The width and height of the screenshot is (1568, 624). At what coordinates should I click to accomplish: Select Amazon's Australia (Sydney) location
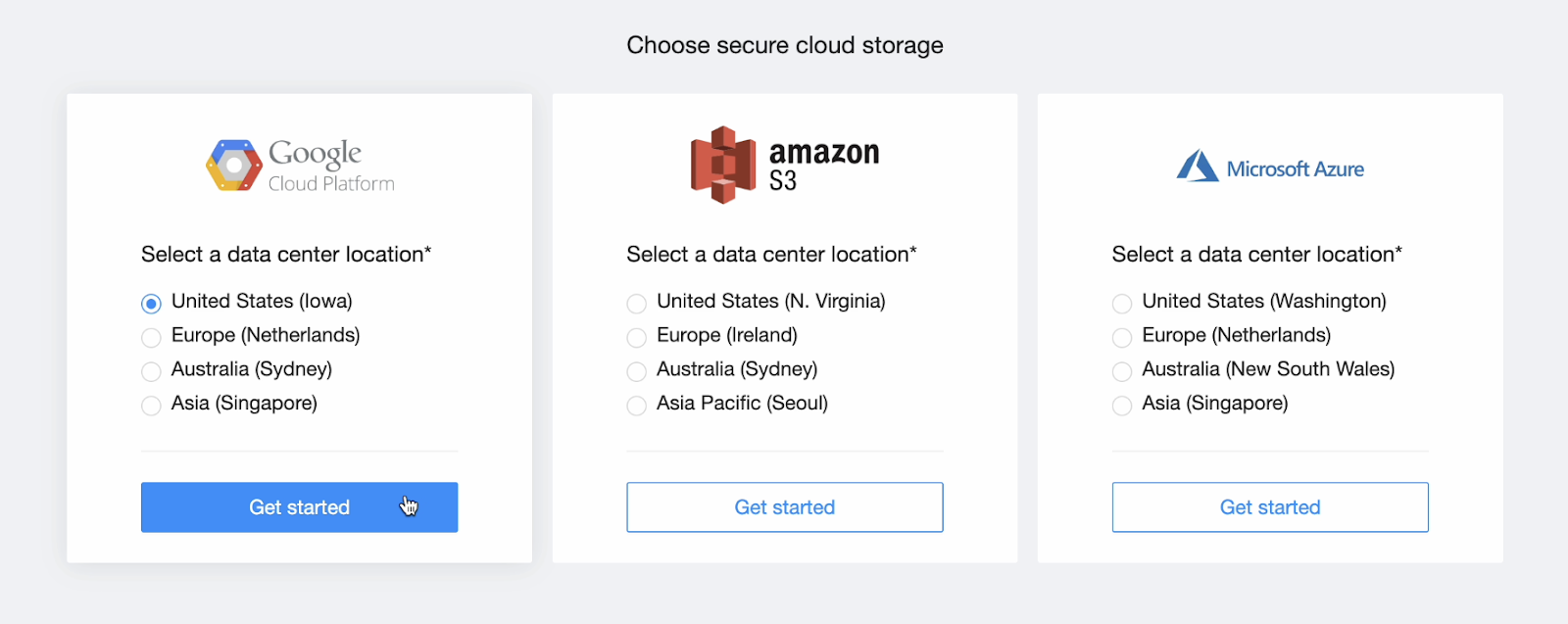click(637, 372)
